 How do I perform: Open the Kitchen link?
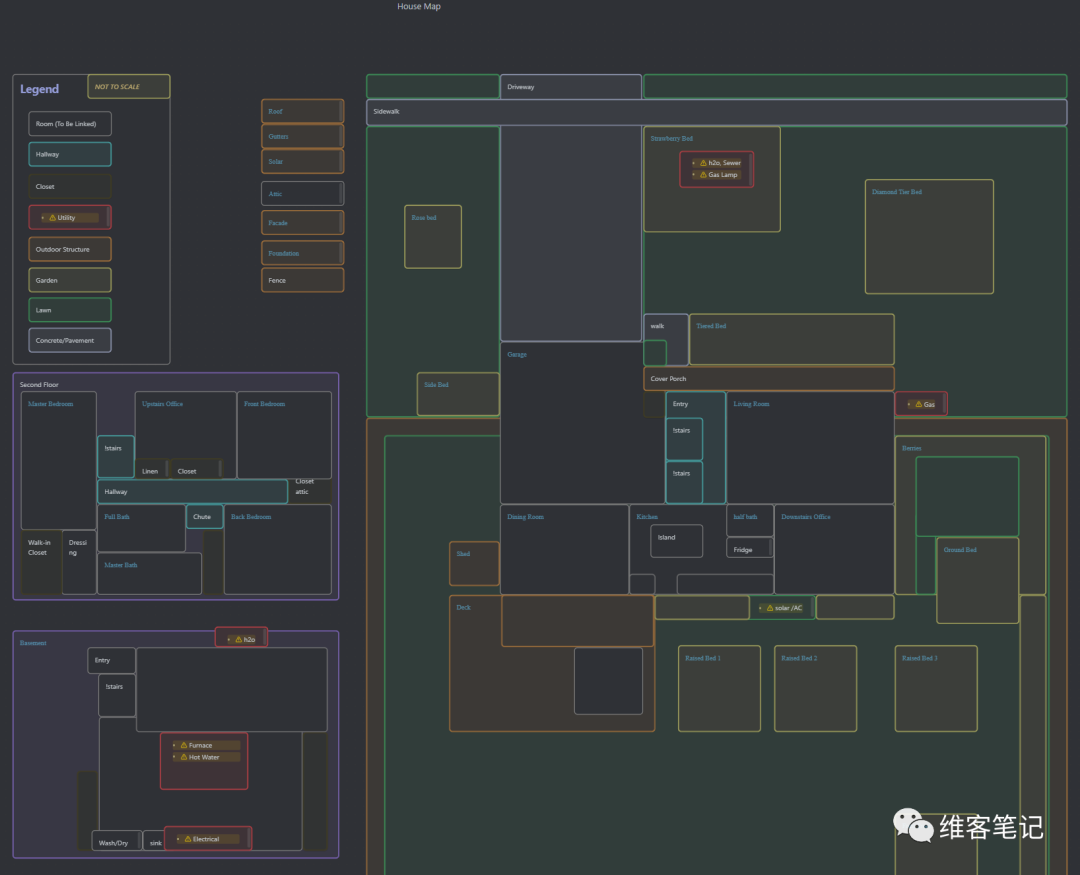click(647, 517)
